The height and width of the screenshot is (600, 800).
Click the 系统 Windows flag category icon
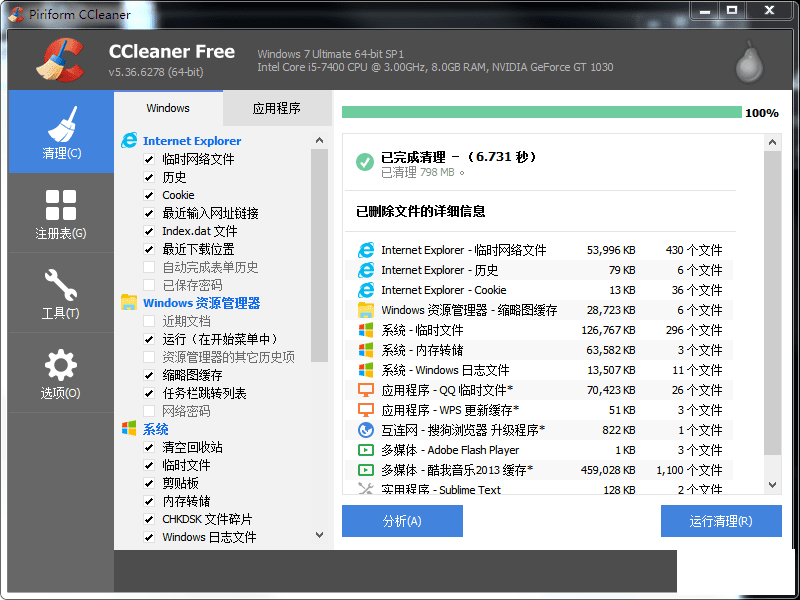tap(129, 429)
